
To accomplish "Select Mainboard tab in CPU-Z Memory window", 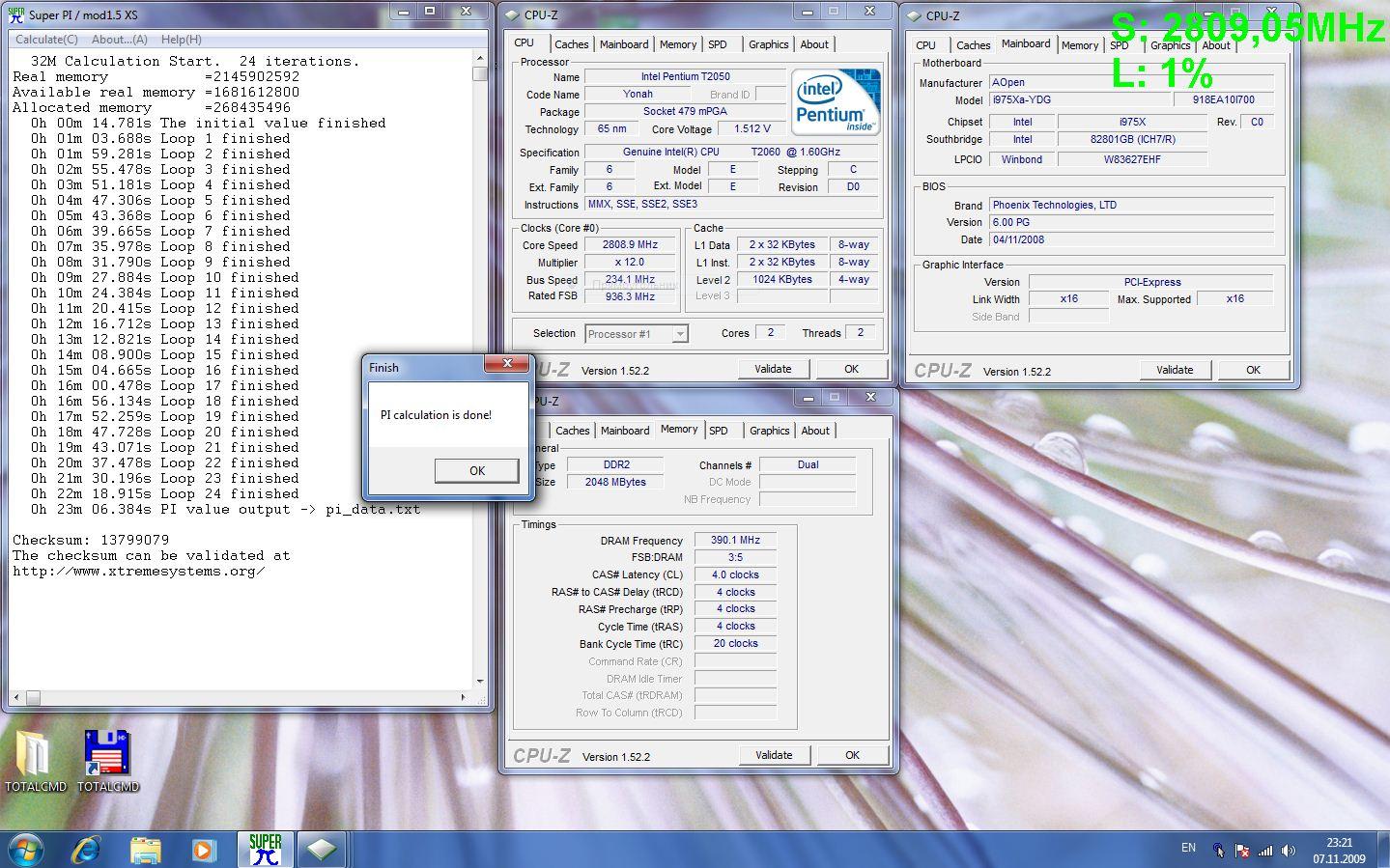I will [x=624, y=431].
